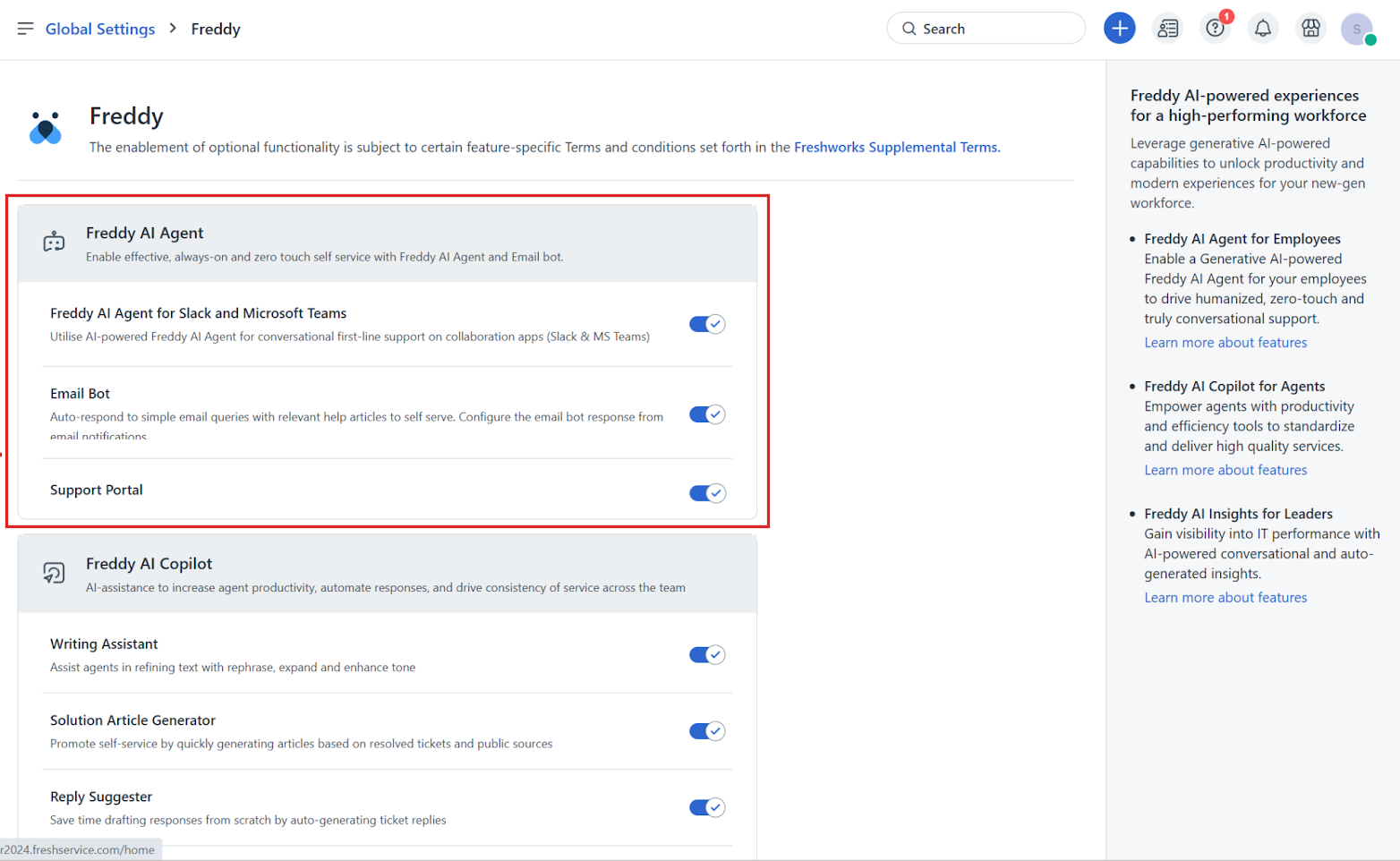Learn more about Freddy AI Insights for Leaders
The height and width of the screenshot is (861, 1400).
[x=1225, y=598]
